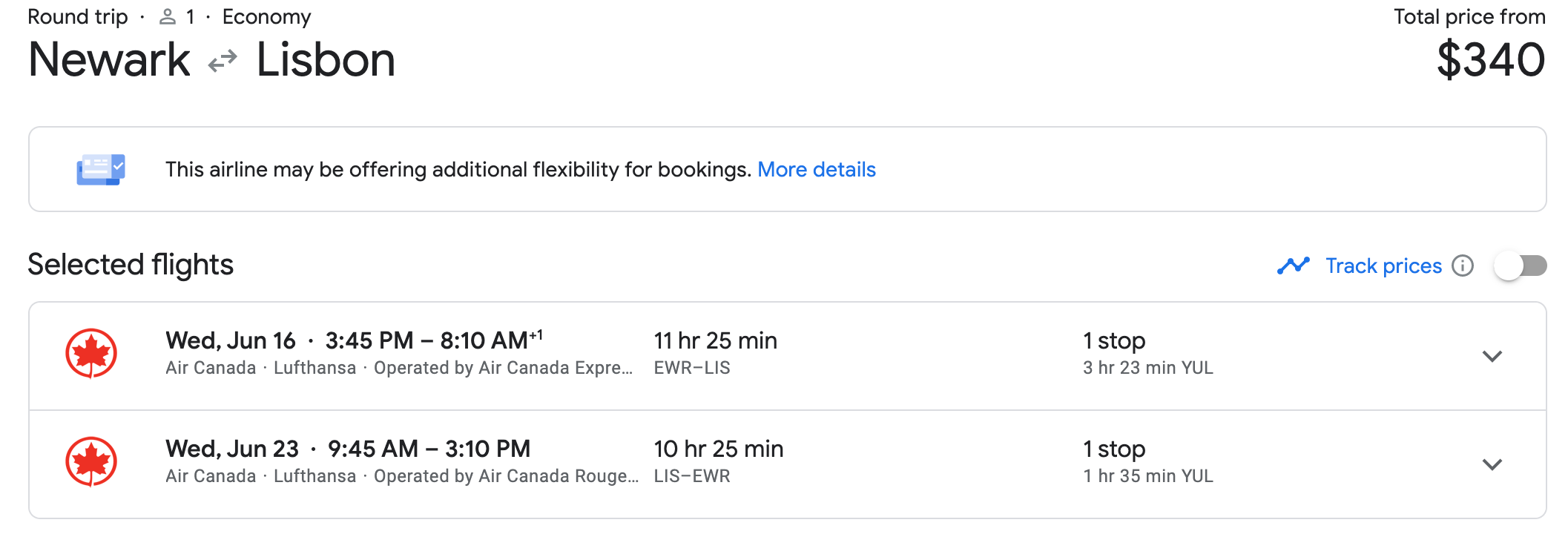Select the Economy class label

pos(267,17)
